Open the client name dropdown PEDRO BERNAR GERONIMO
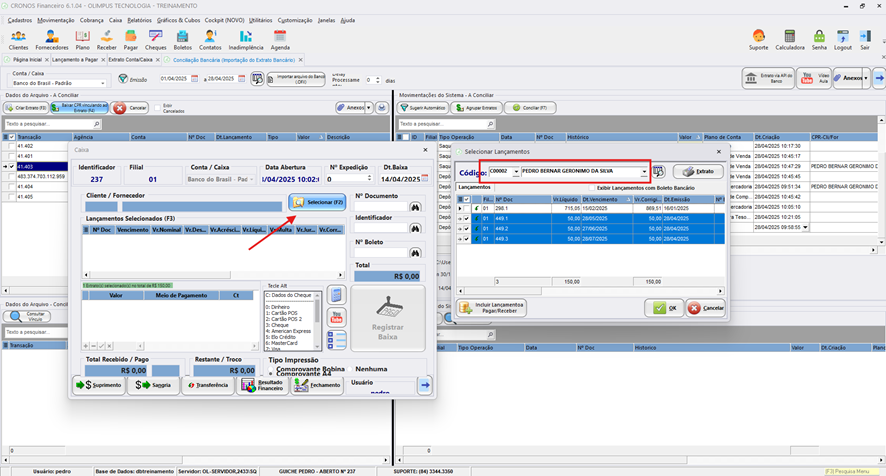 coord(644,171)
